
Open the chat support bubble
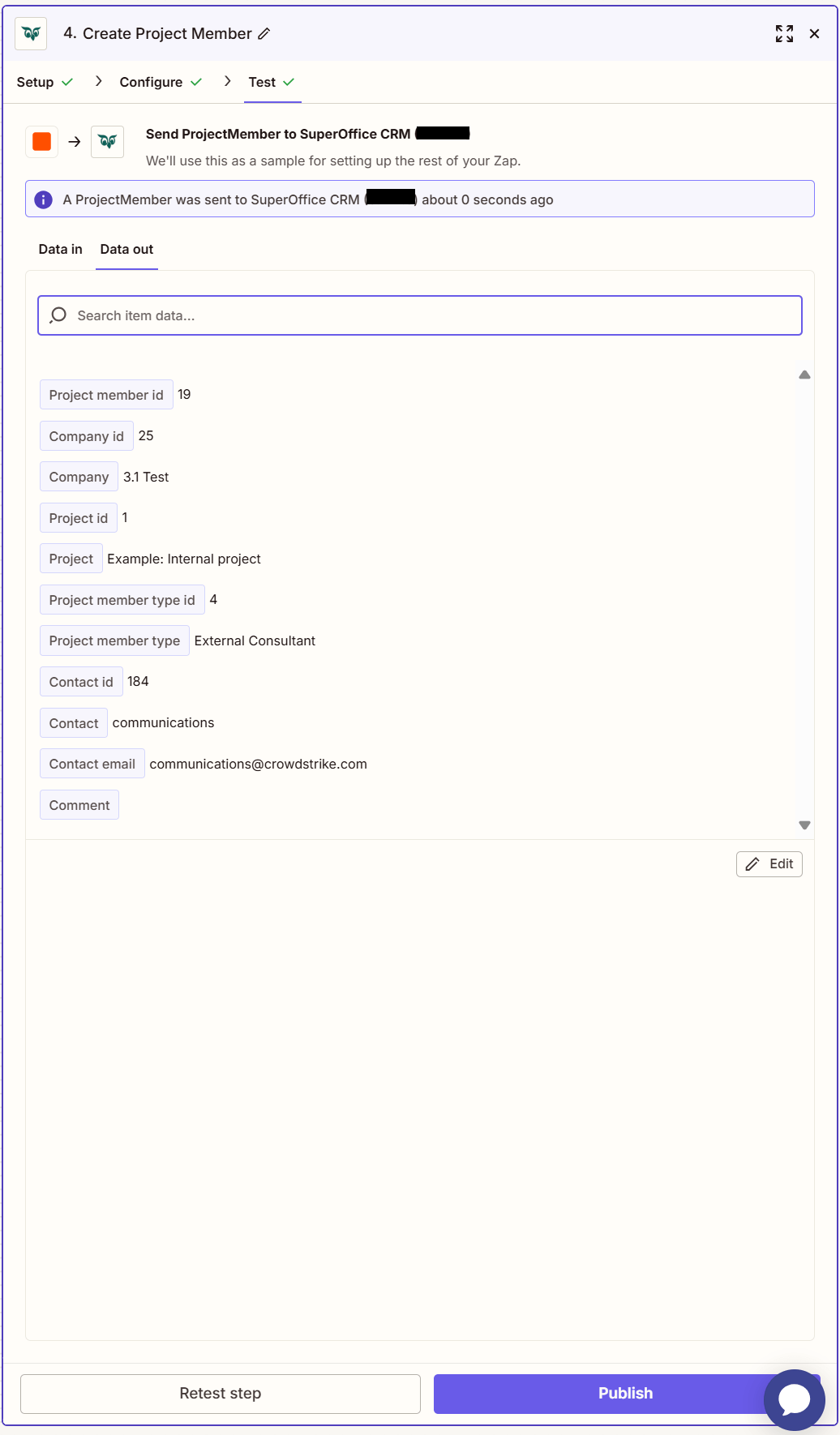[795, 1399]
